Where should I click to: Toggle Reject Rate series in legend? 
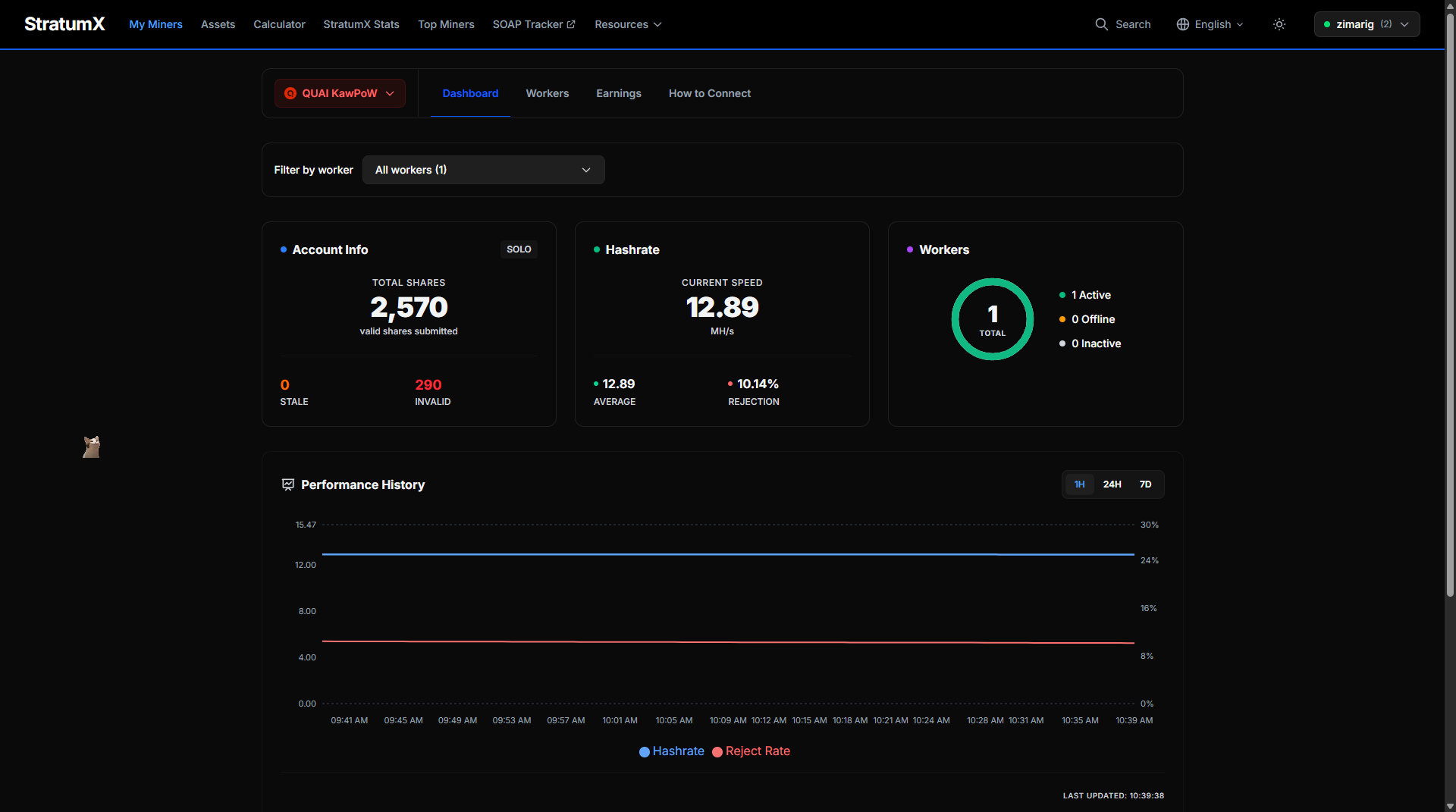tap(751, 751)
